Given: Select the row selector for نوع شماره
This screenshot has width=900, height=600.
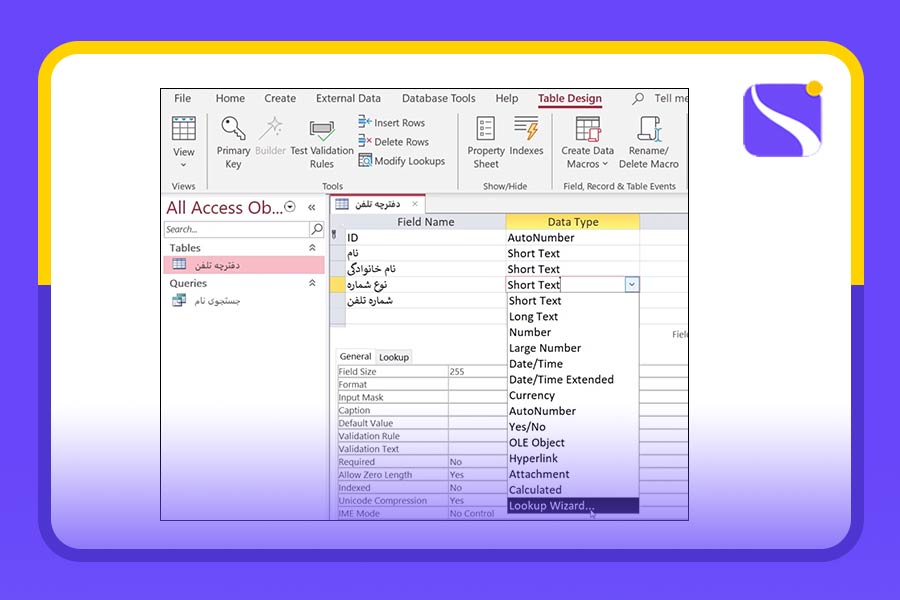Looking at the screenshot, I should (x=338, y=284).
